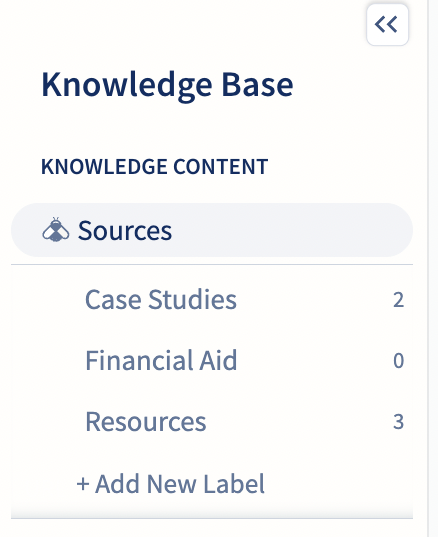The image size is (438, 537).
Task: Click the KNOWLEDGE CONTENT section header
Action: coord(154,167)
